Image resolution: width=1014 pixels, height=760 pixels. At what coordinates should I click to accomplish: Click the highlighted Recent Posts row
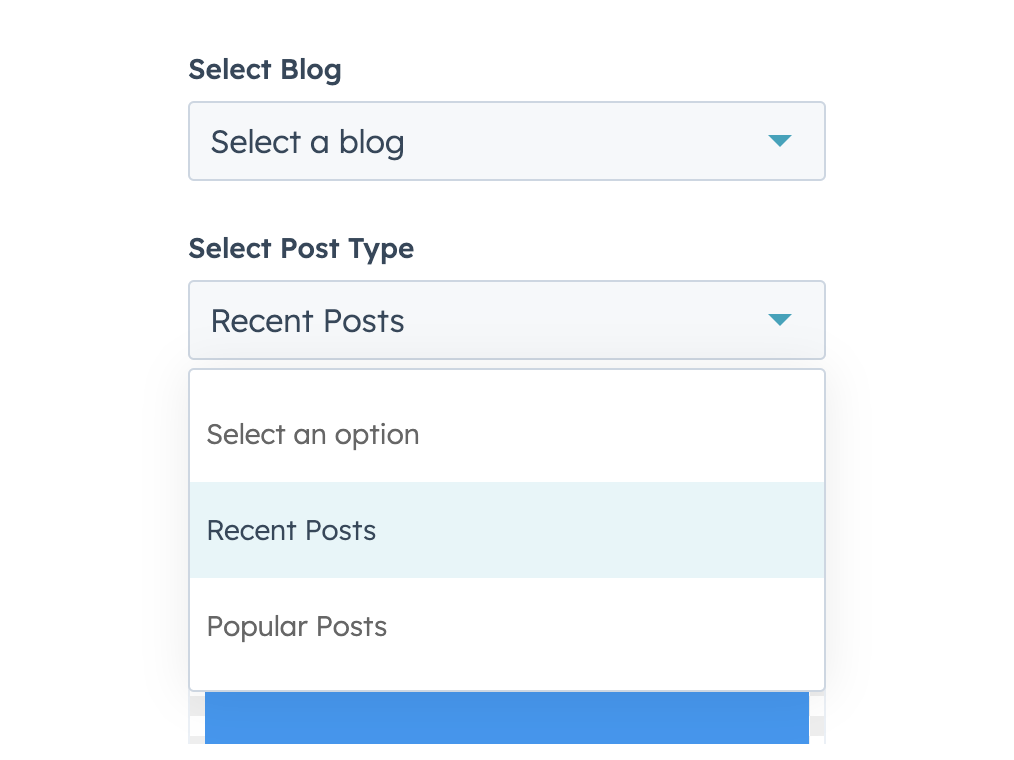[x=507, y=530]
